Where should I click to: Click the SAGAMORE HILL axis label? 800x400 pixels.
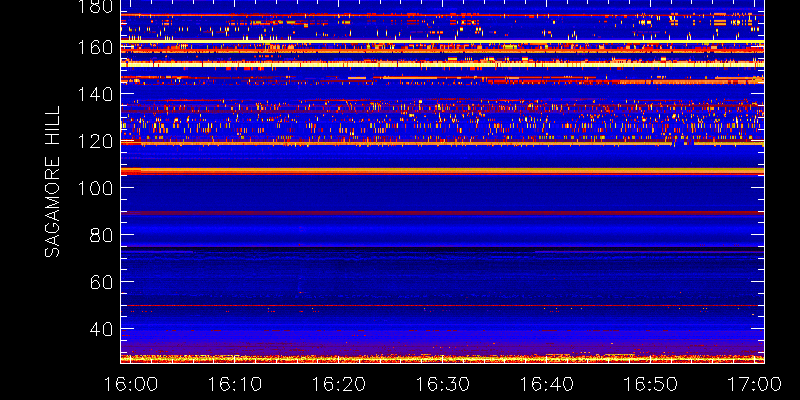coord(53,182)
